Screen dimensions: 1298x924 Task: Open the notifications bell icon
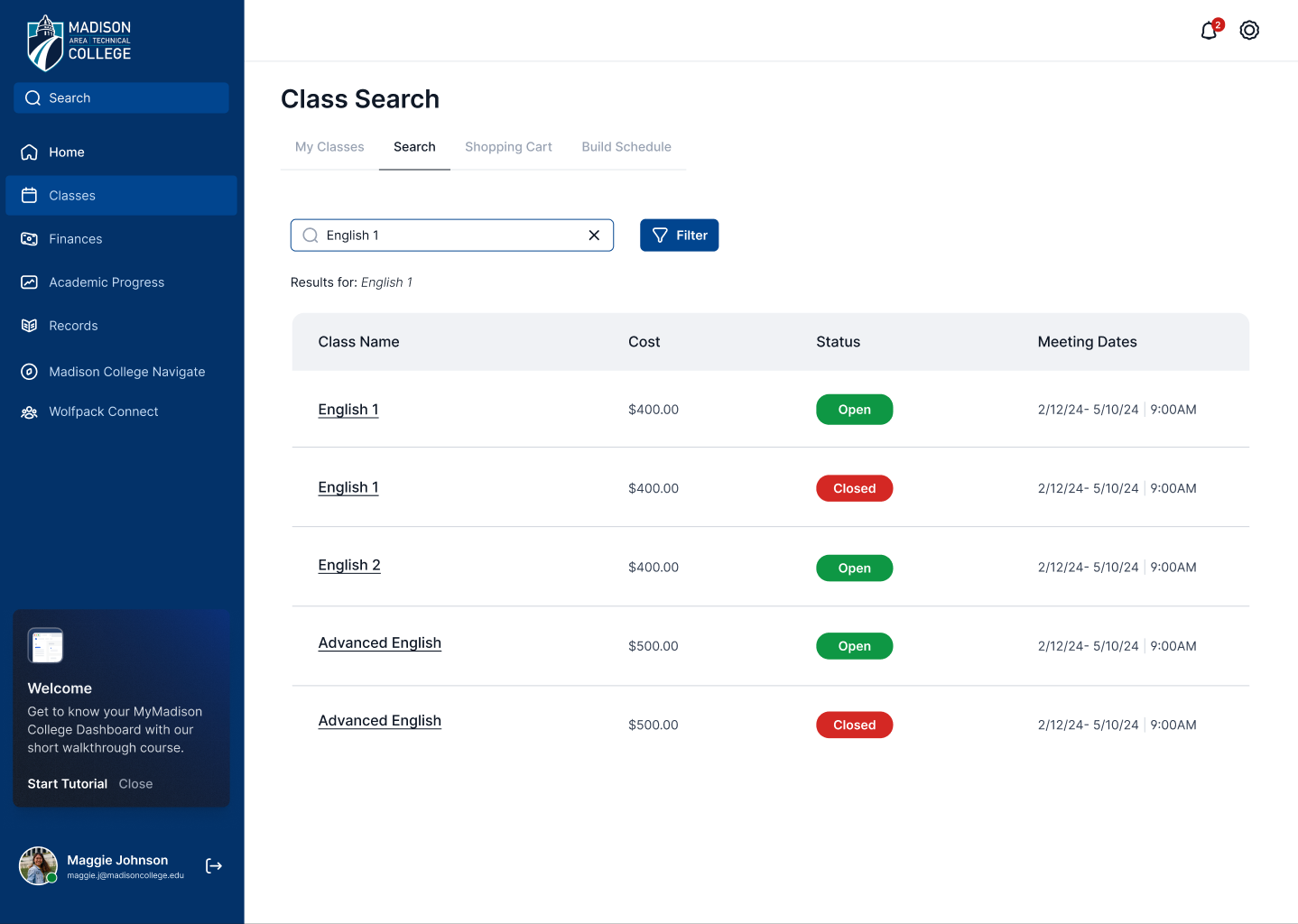coord(1210,31)
